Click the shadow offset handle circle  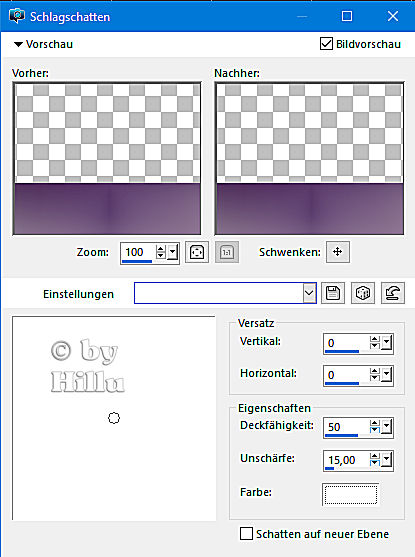pyautogui.click(x=114, y=418)
